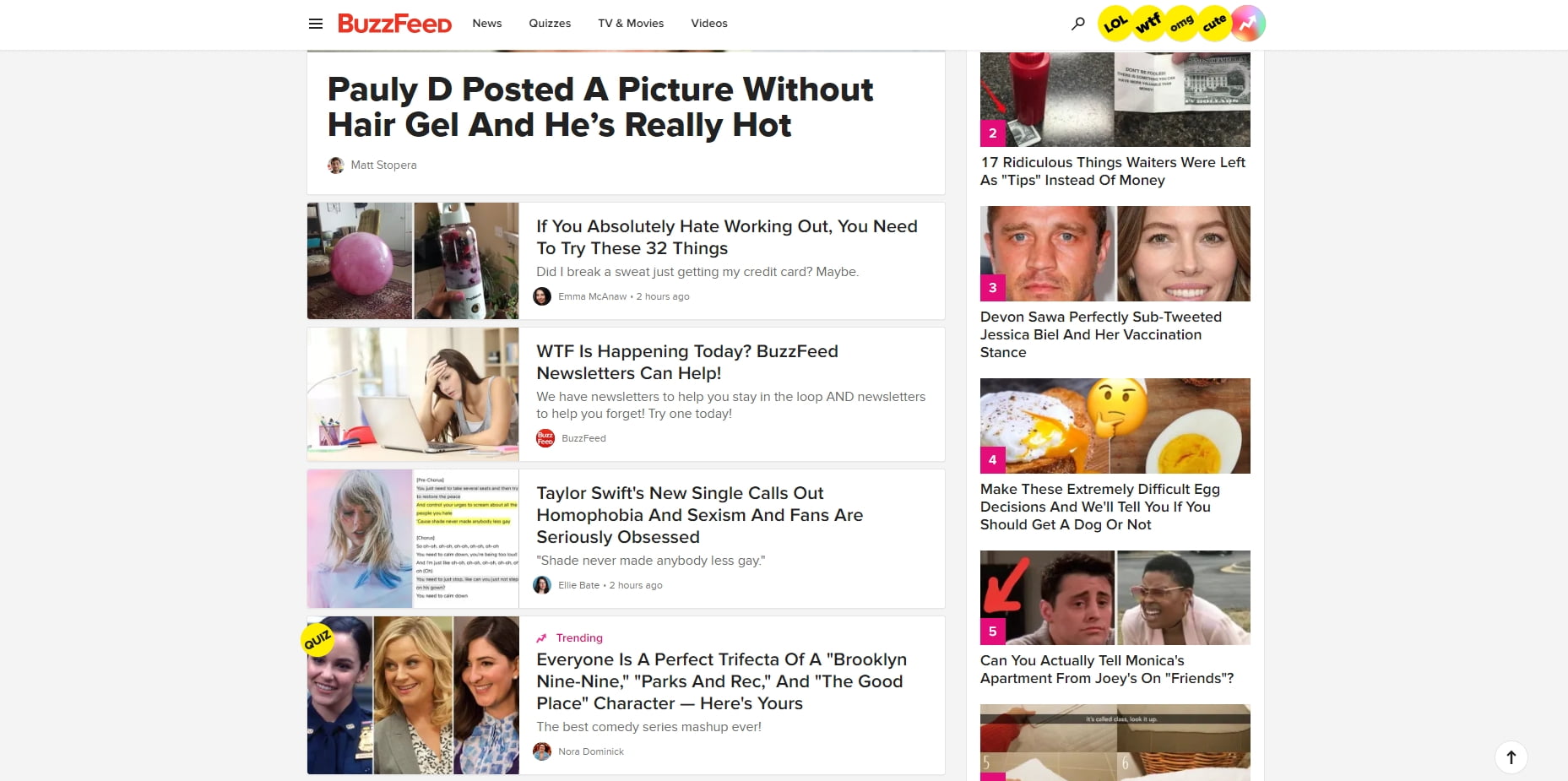Open the Pauly D hair gel headline
This screenshot has width=1568, height=781.
[600, 107]
